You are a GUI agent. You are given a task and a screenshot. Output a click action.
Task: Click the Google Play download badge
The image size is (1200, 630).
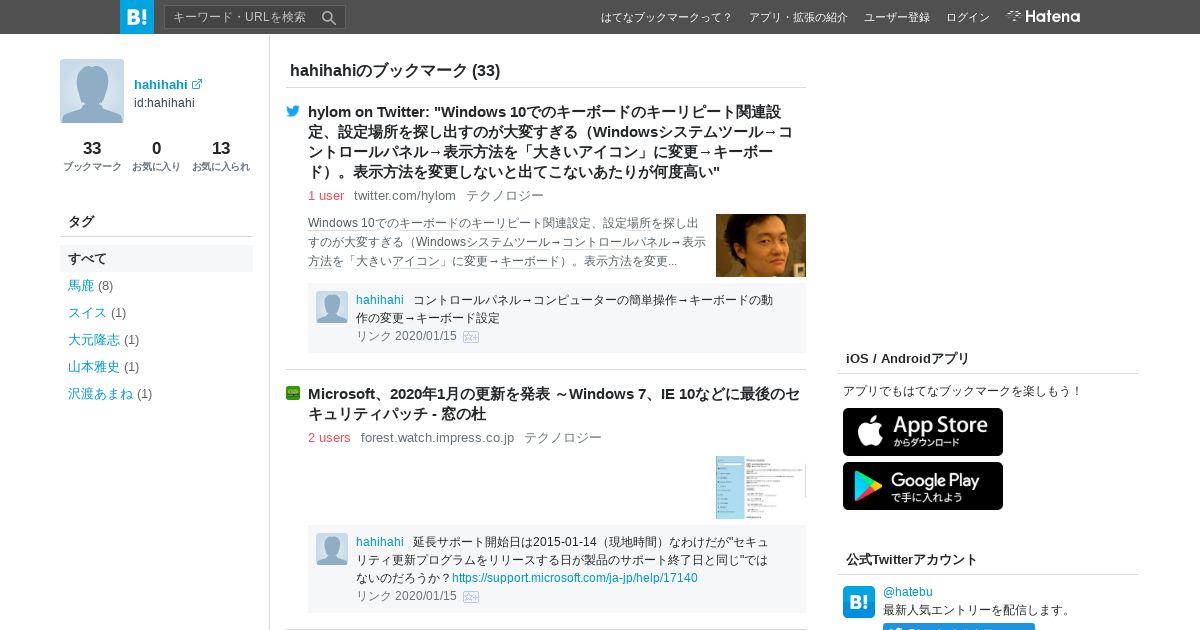[923, 486]
